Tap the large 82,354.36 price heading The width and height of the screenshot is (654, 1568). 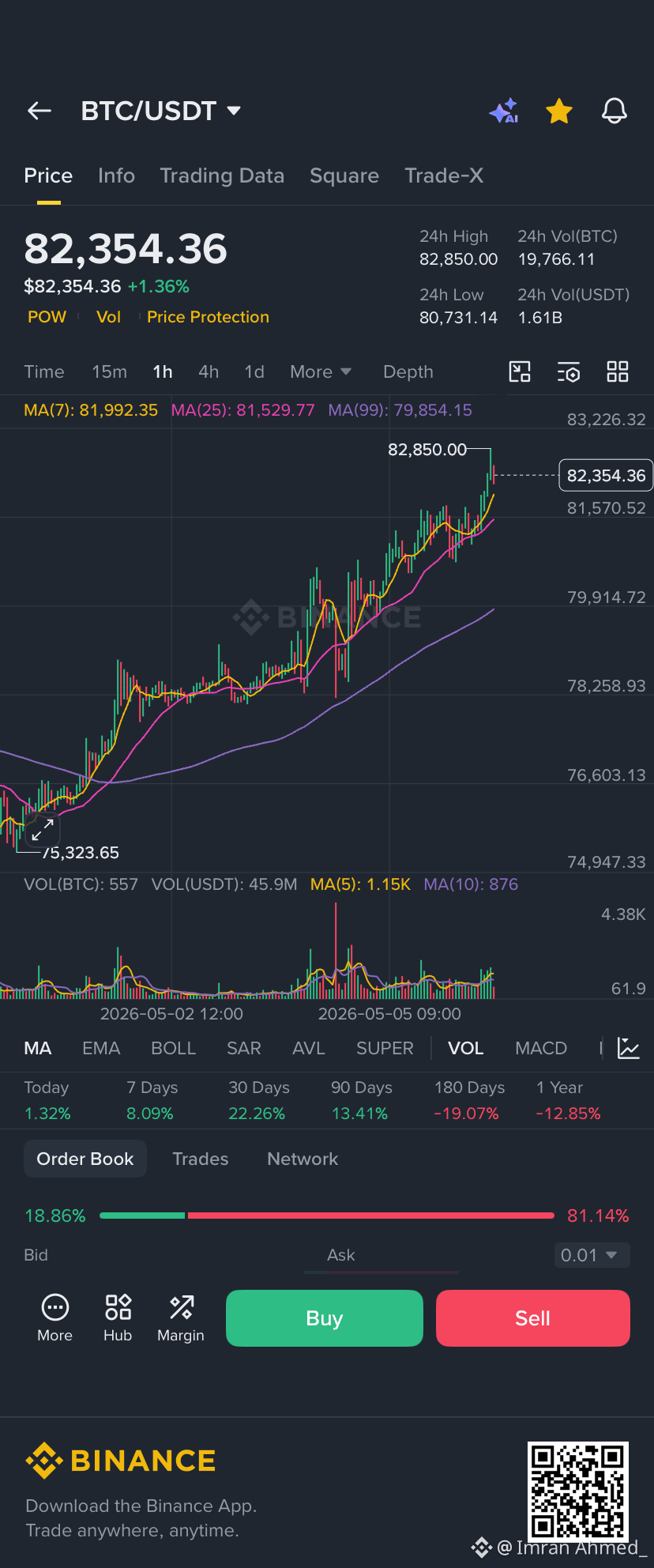tap(126, 249)
